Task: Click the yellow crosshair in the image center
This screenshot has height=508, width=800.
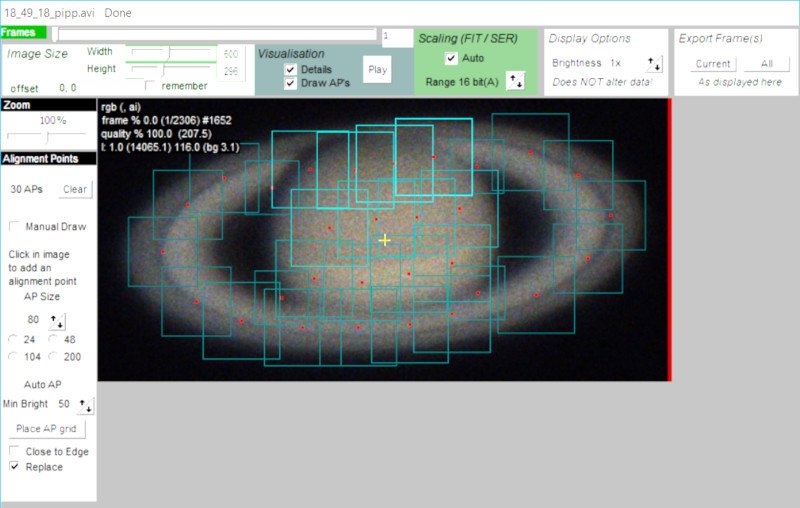Action: click(x=385, y=240)
